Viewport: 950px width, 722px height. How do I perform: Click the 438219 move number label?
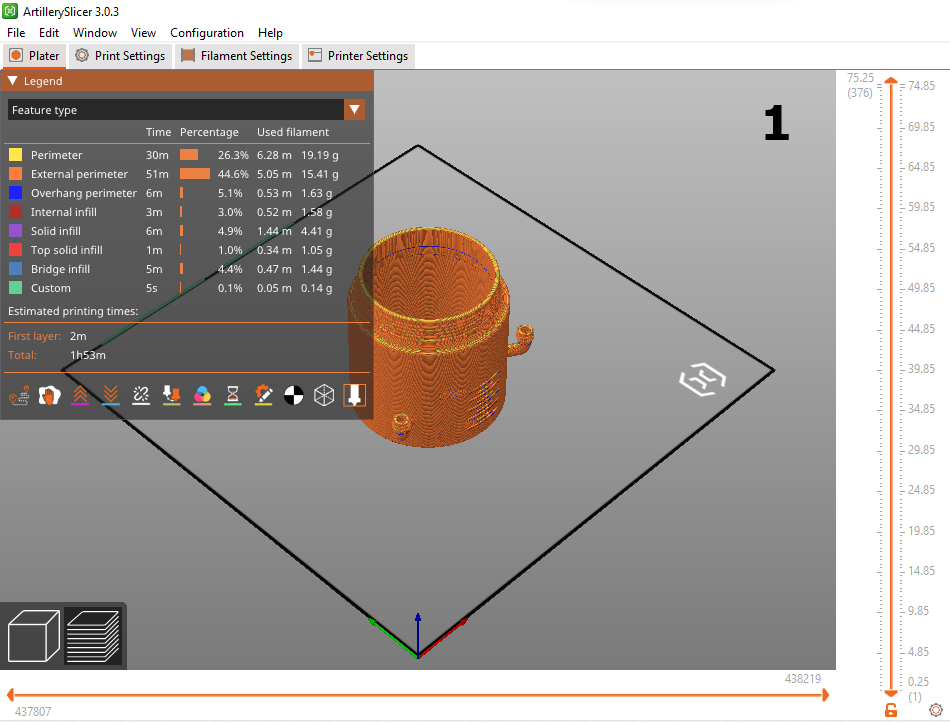point(803,679)
